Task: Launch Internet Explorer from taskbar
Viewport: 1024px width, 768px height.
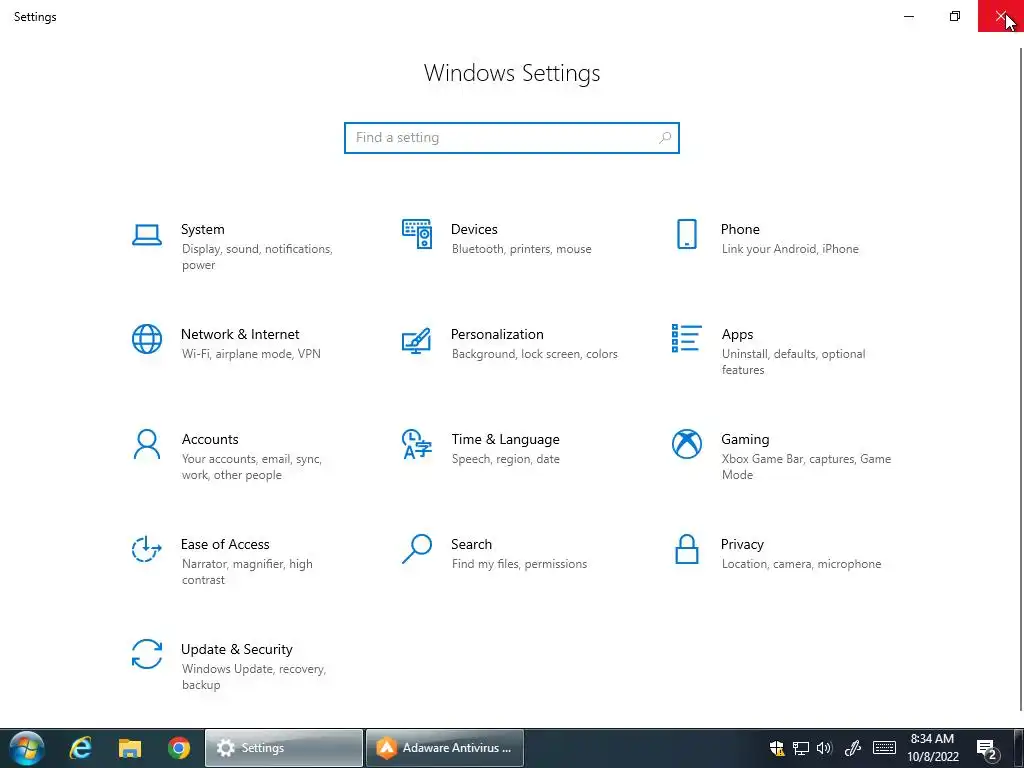Action: pyautogui.click(x=80, y=748)
